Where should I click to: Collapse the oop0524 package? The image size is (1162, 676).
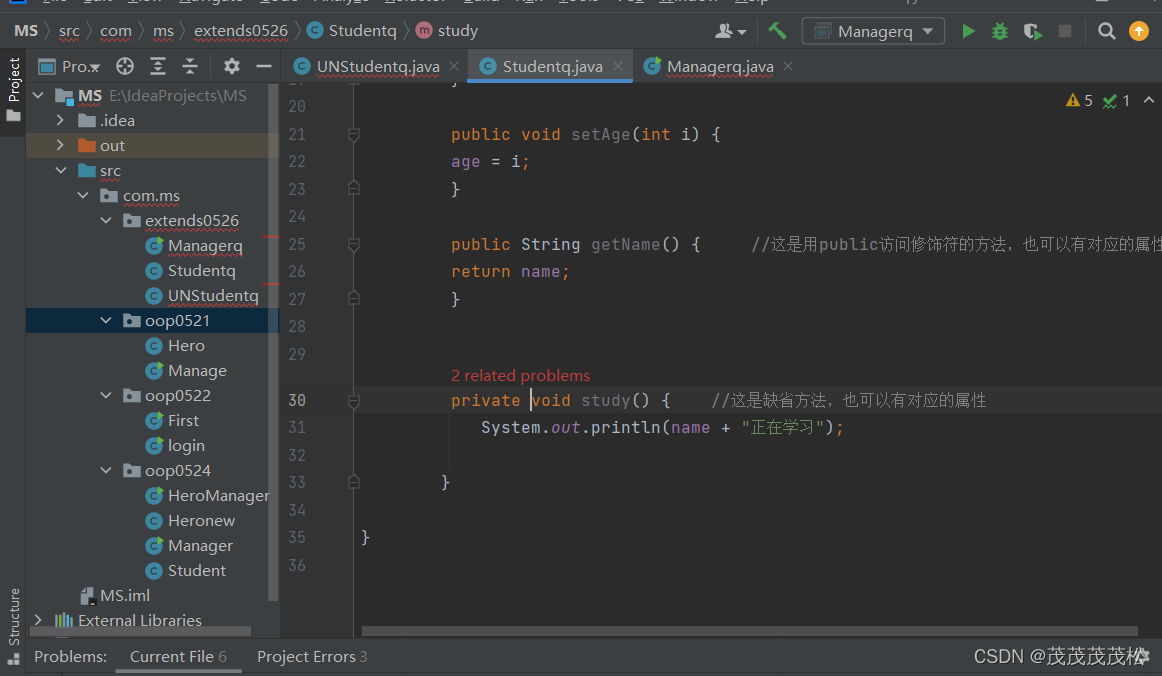point(106,471)
